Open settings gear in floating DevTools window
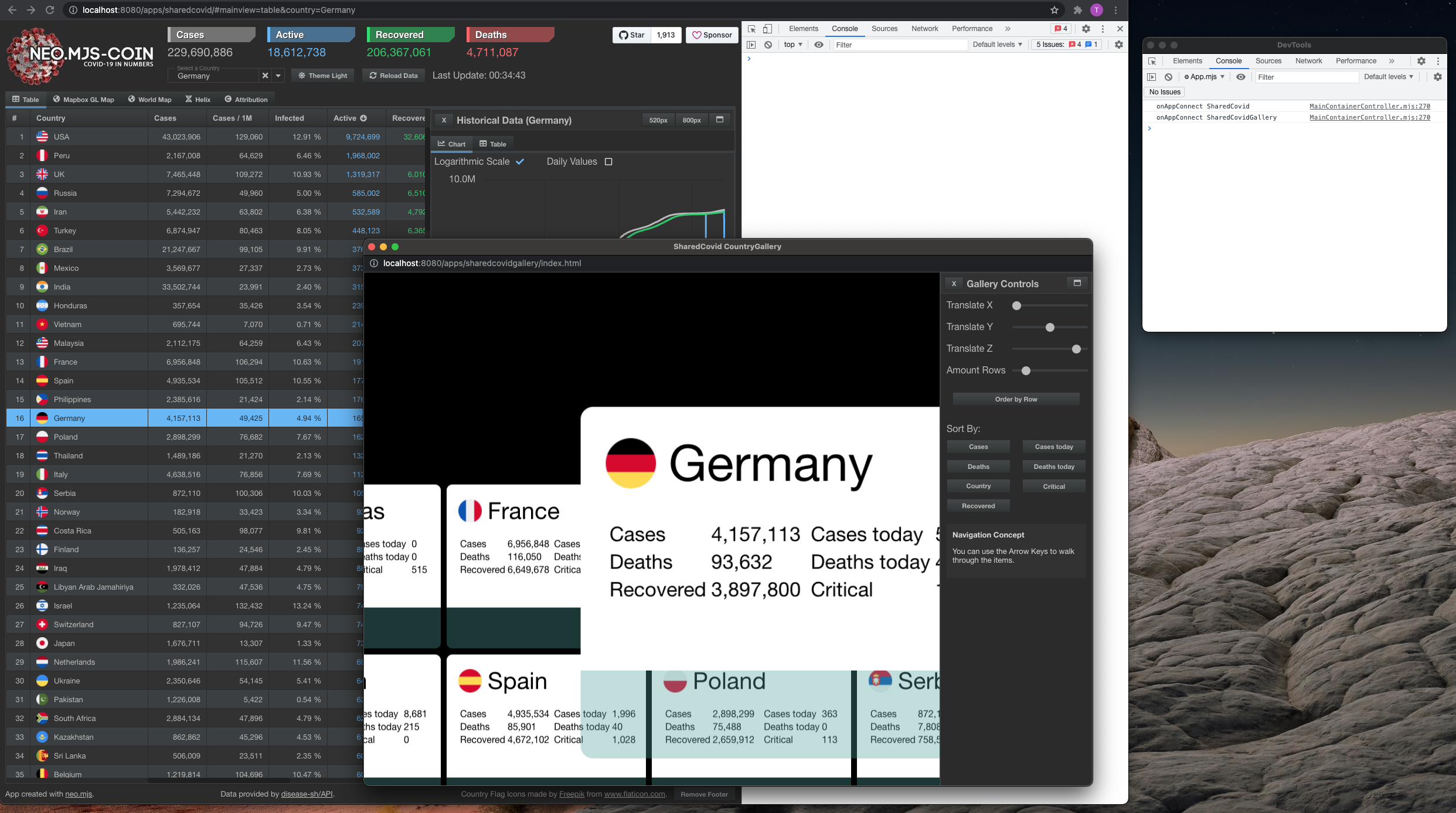Viewport: 1456px width, 813px height. click(1421, 61)
